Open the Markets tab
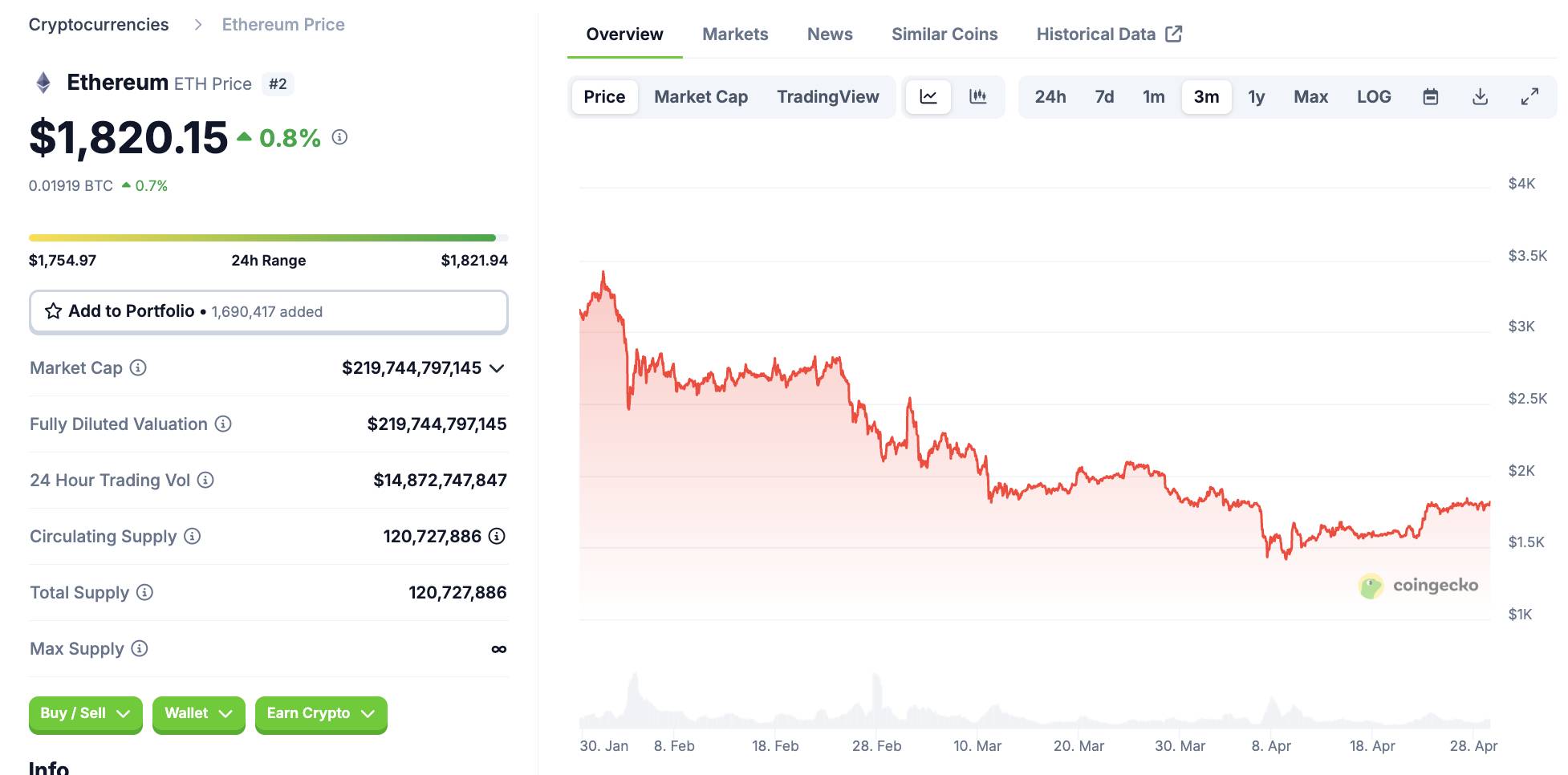The width and height of the screenshot is (1568, 775). (735, 34)
